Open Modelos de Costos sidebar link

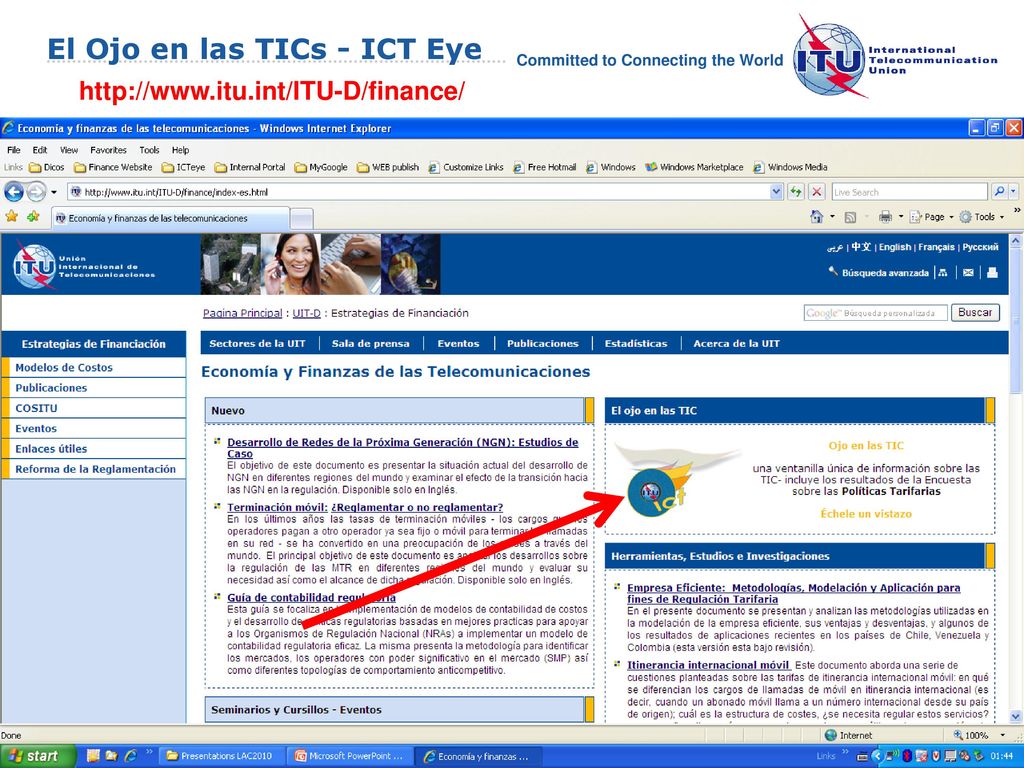(x=64, y=367)
